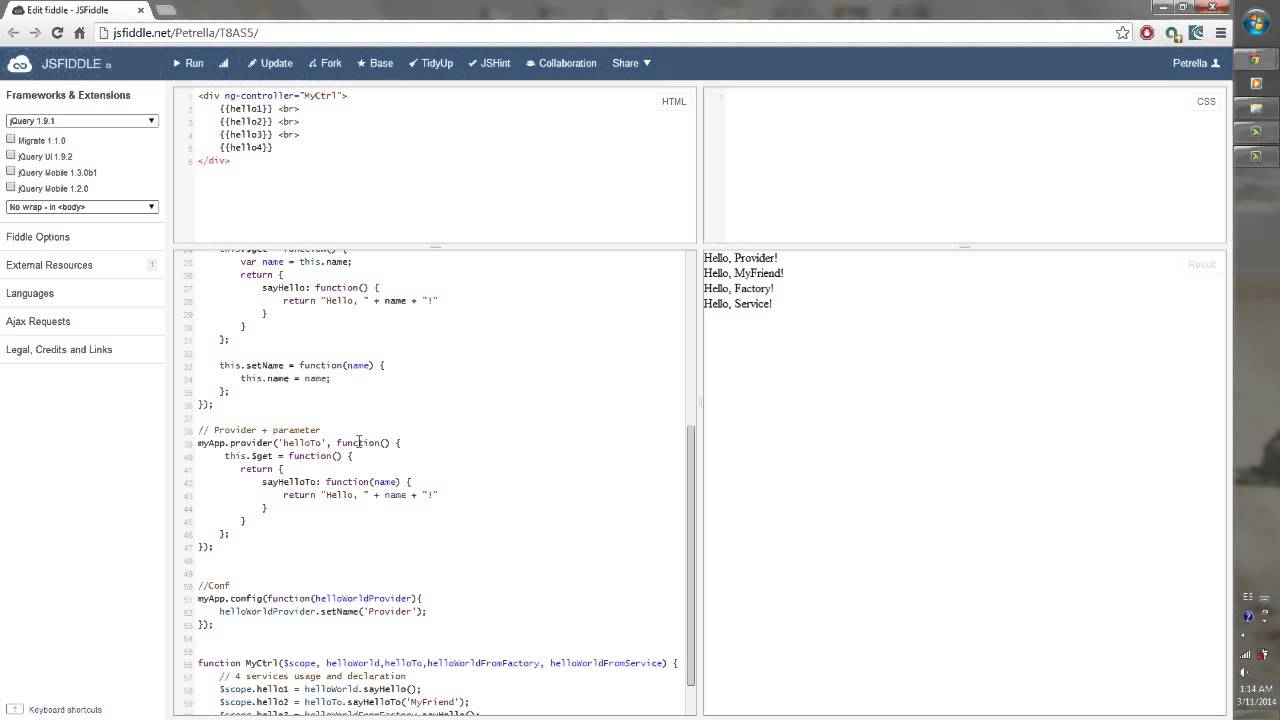Open the Share dropdown menu
This screenshot has height=720, width=1280.
tap(631, 63)
